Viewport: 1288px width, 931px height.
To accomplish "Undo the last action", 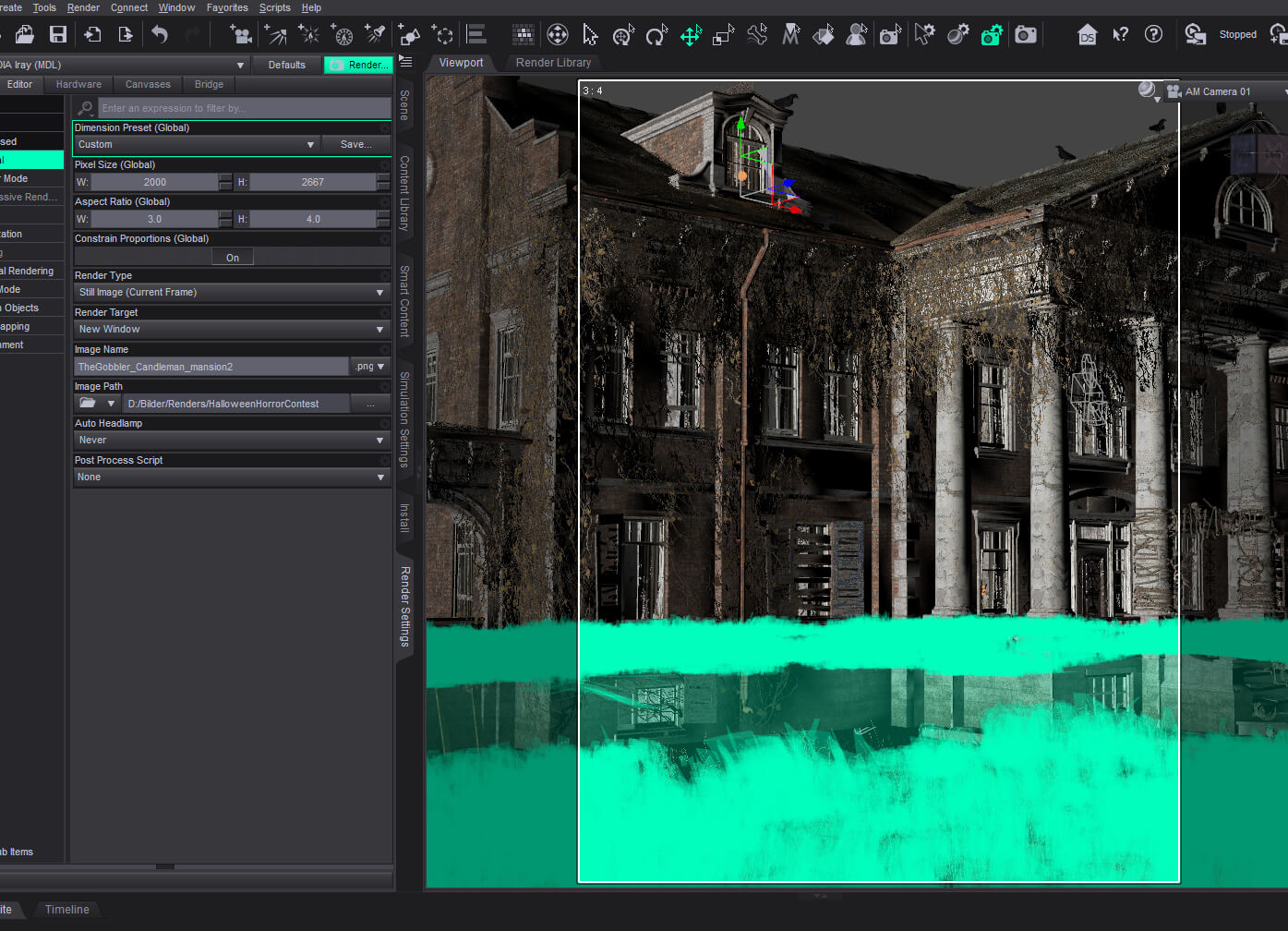I will tap(160, 35).
